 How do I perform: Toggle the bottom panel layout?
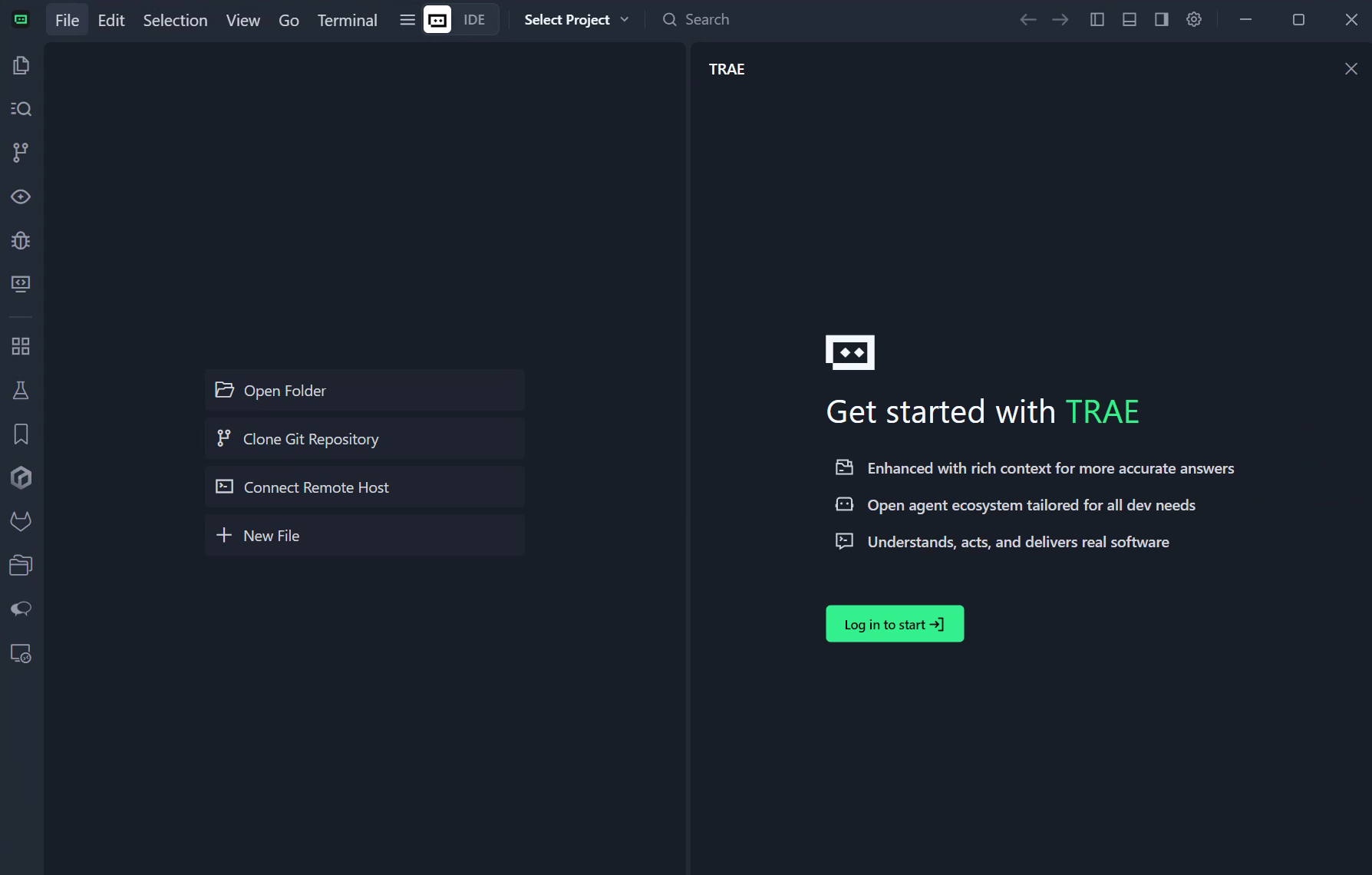click(x=1129, y=20)
